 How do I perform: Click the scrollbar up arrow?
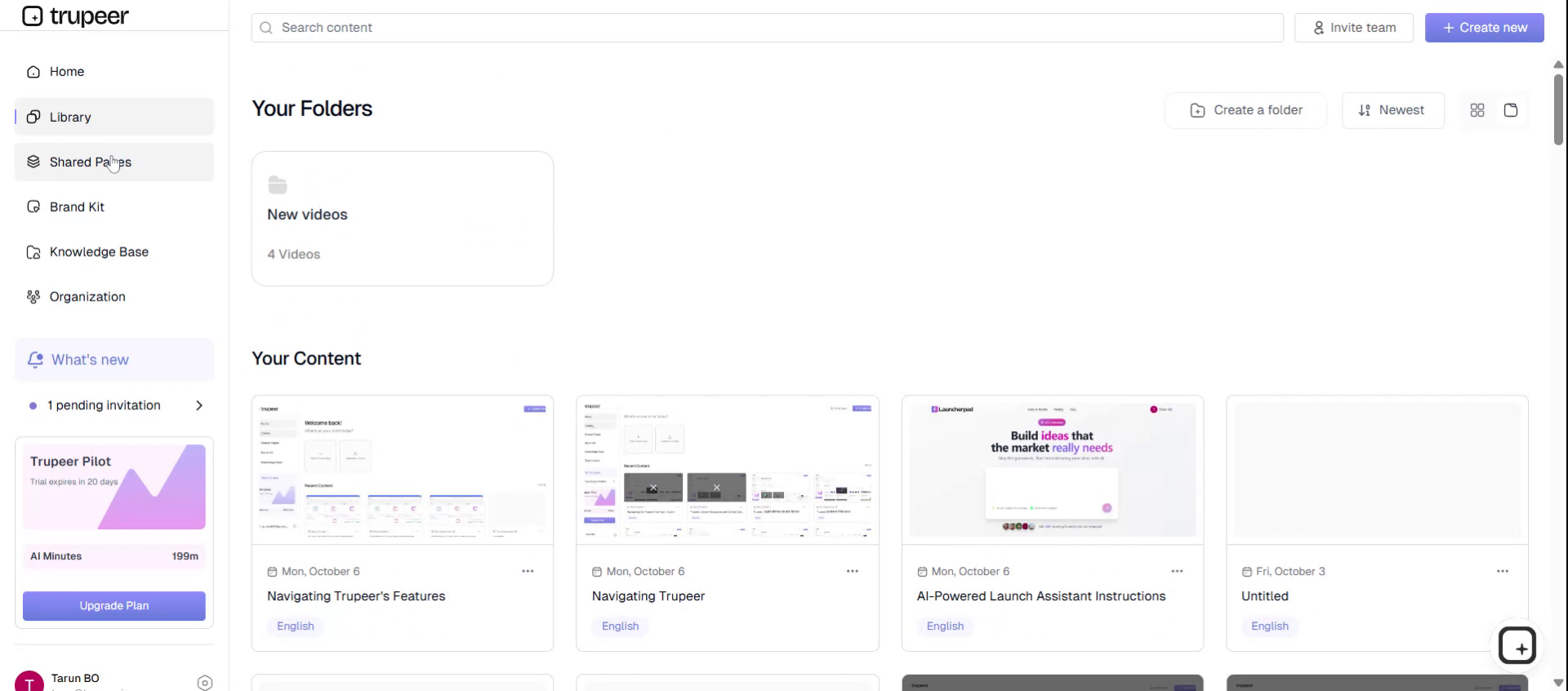pos(1558,65)
